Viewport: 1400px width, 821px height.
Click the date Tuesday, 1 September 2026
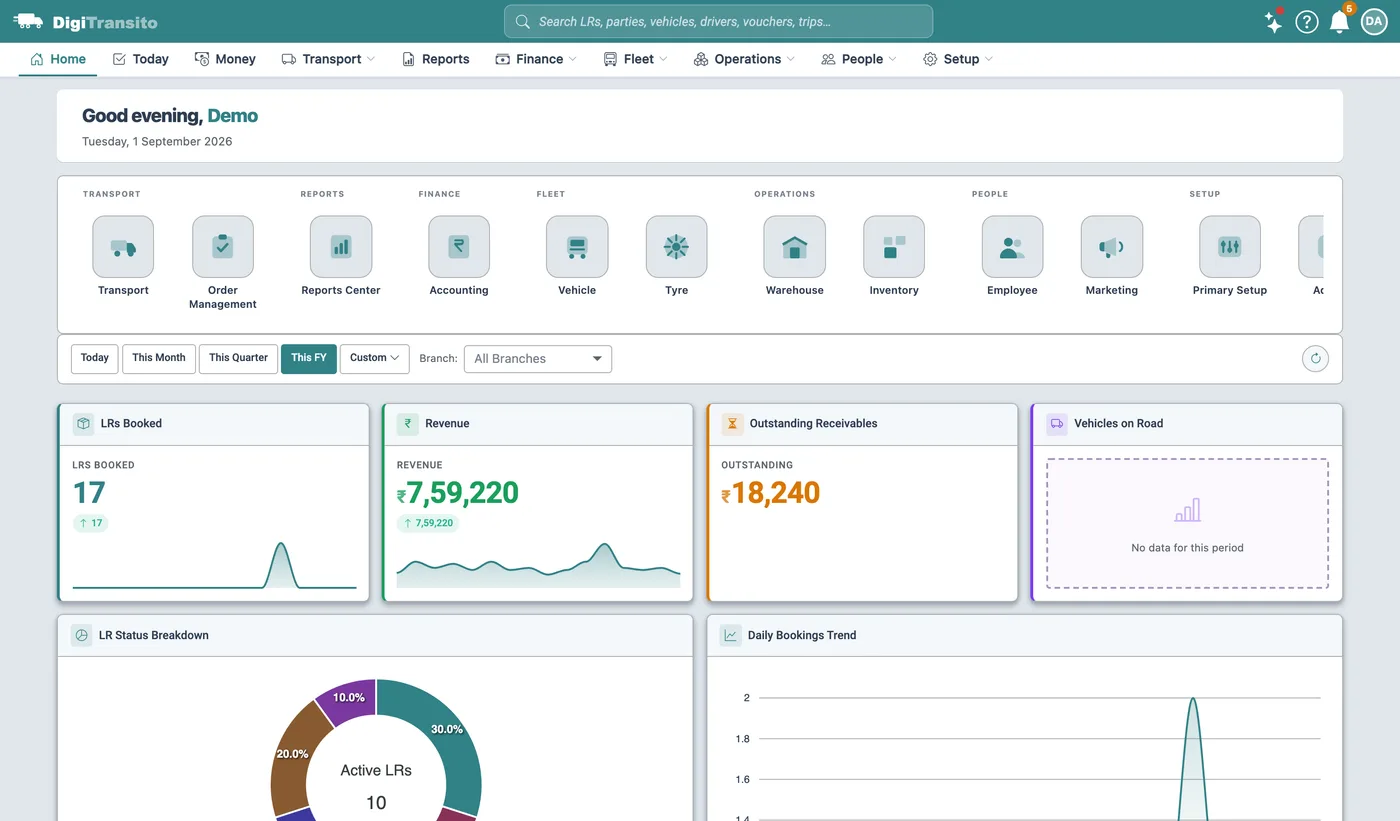click(x=157, y=142)
